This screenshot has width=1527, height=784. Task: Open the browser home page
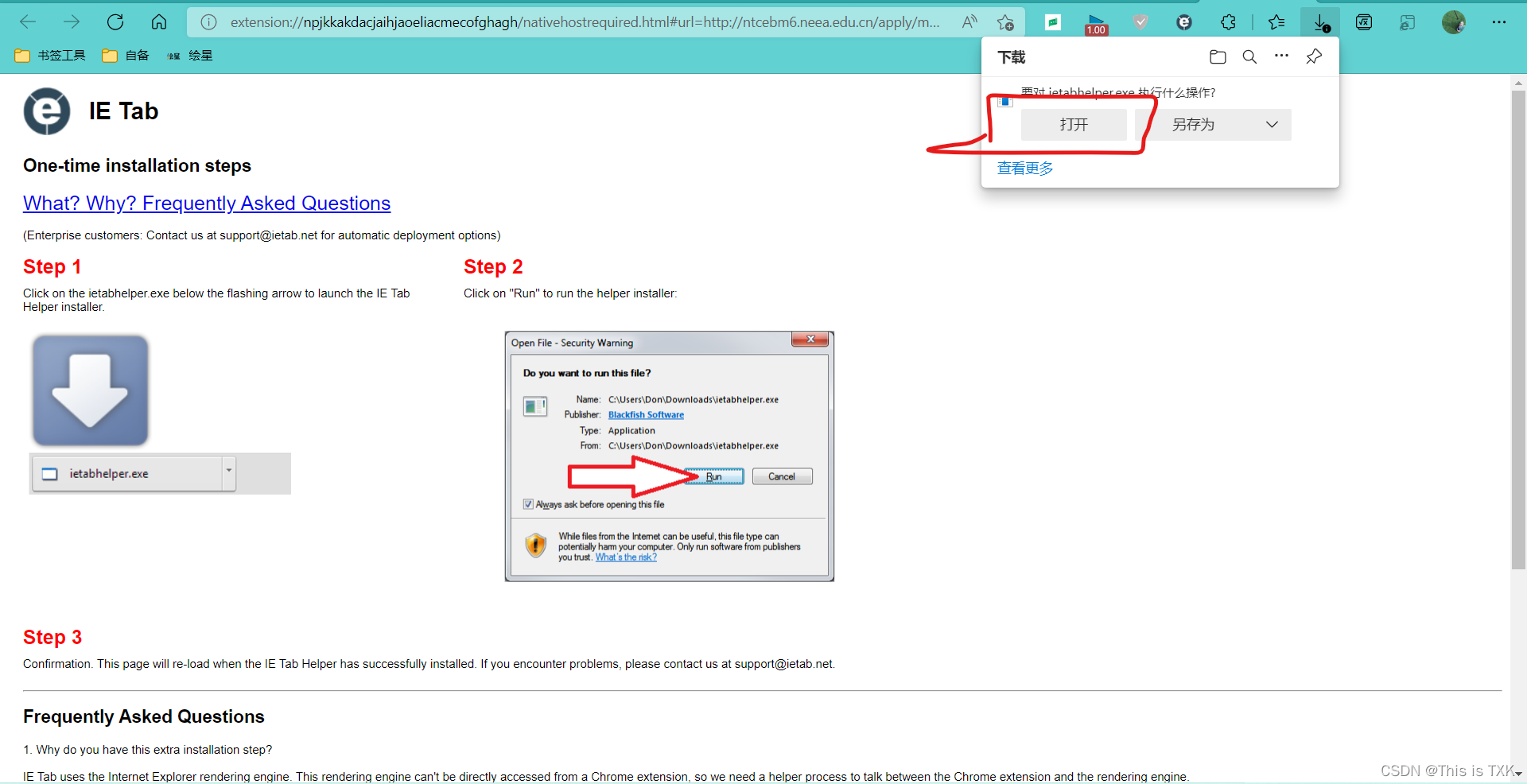[x=159, y=22]
